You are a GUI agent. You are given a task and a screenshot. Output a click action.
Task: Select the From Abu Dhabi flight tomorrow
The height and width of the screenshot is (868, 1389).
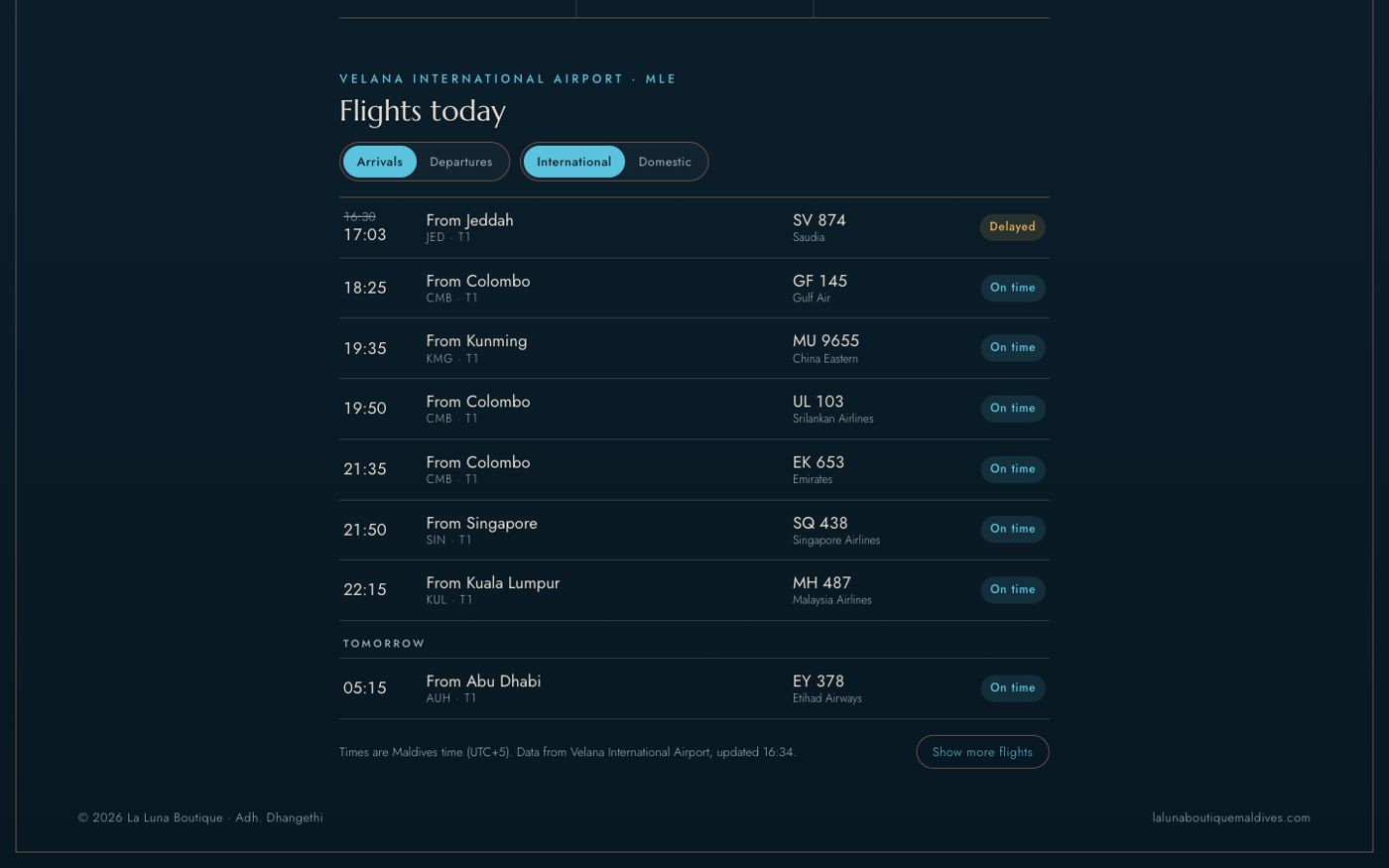coord(694,688)
